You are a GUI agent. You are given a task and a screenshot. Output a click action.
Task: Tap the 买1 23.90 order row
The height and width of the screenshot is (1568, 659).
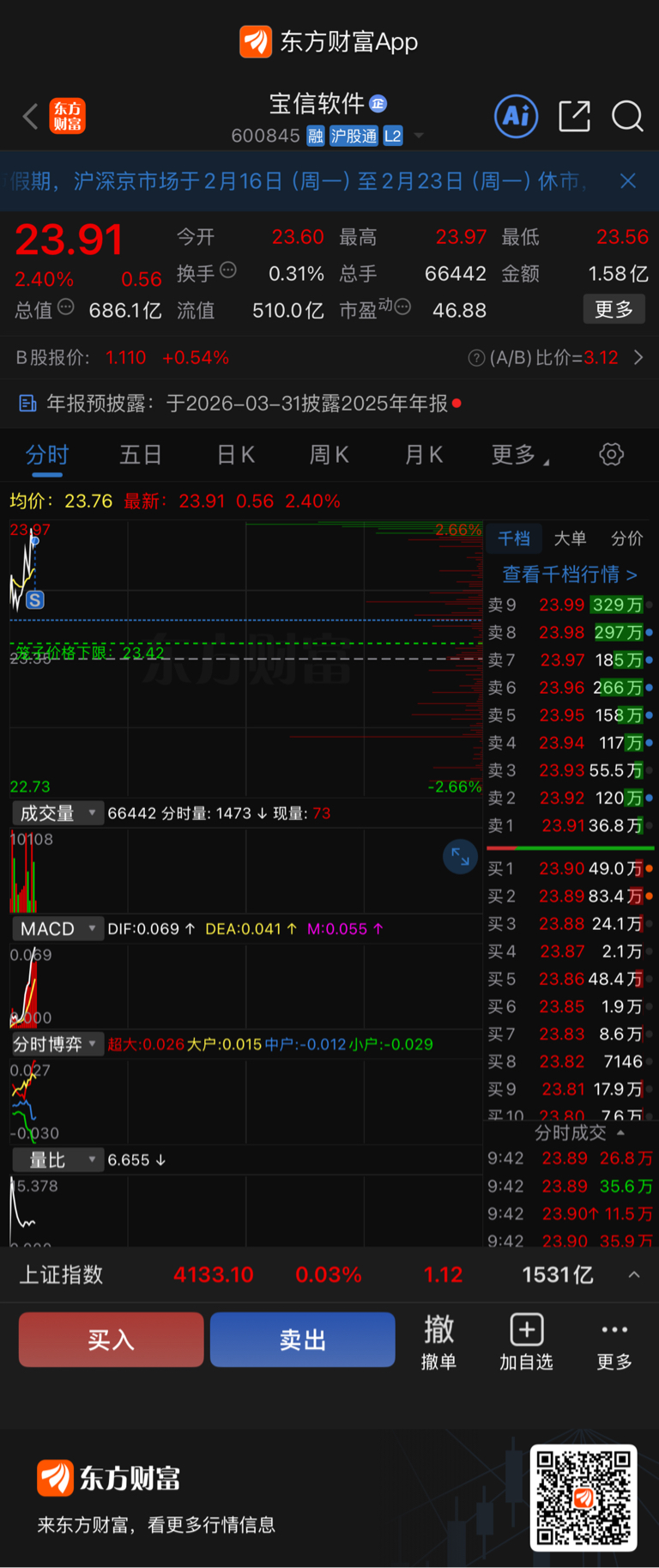[571, 868]
